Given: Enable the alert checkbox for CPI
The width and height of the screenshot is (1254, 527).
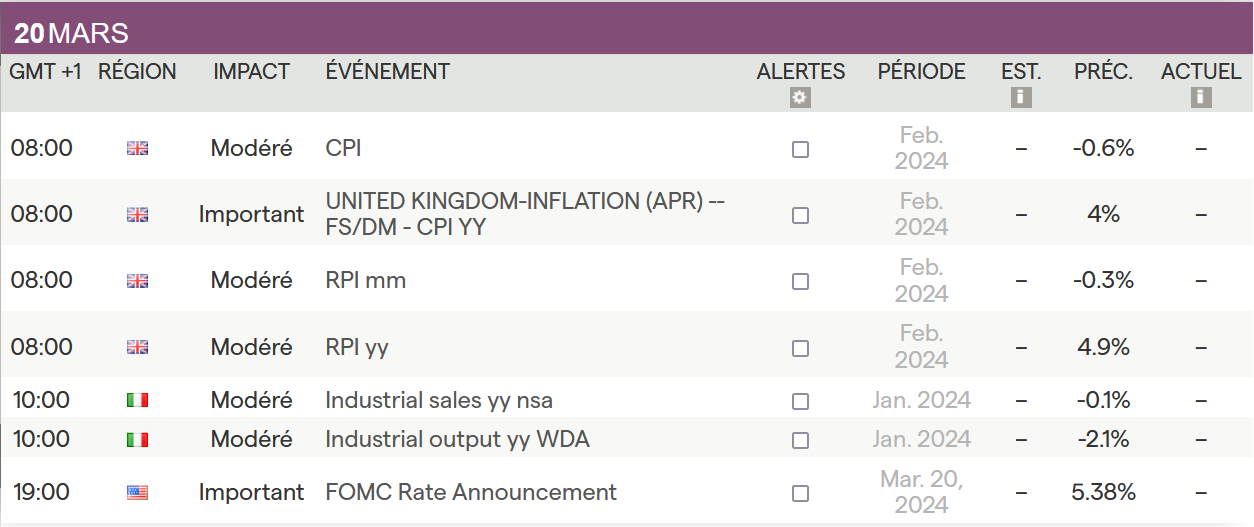Looking at the screenshot, I should coord(800,149).
